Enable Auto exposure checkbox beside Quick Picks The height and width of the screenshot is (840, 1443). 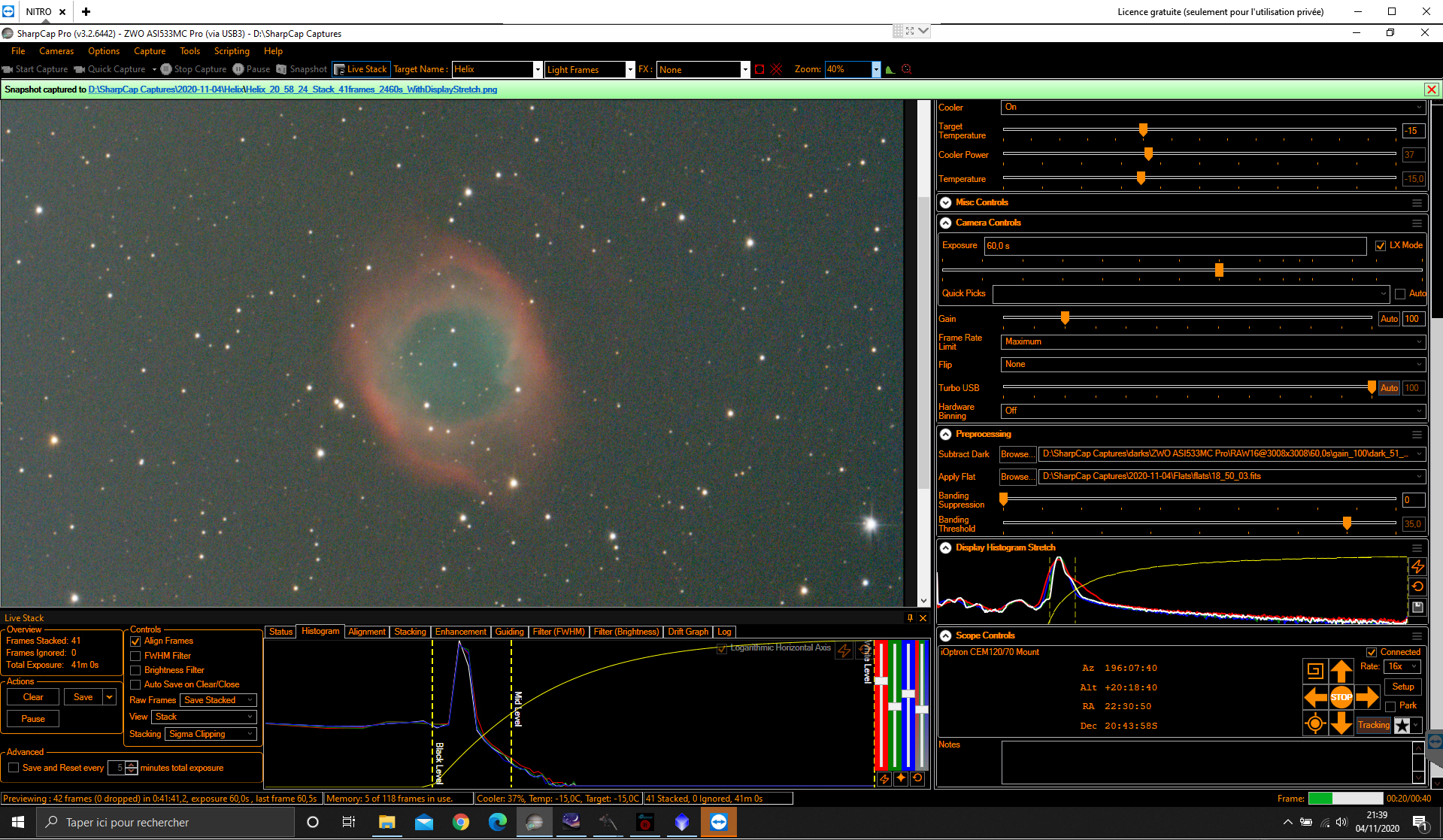pos(1400,294)
